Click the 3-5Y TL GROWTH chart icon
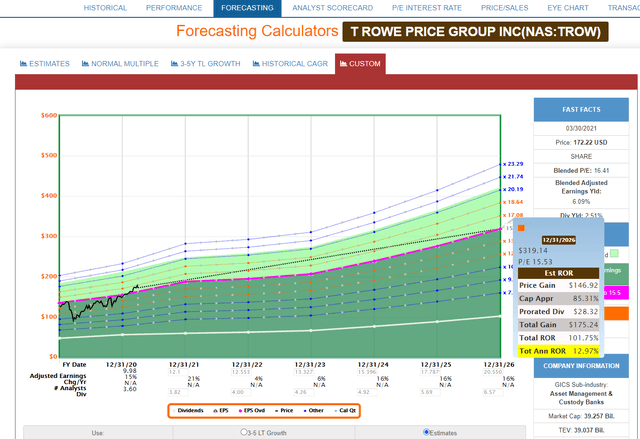 (x=174, y=64)
